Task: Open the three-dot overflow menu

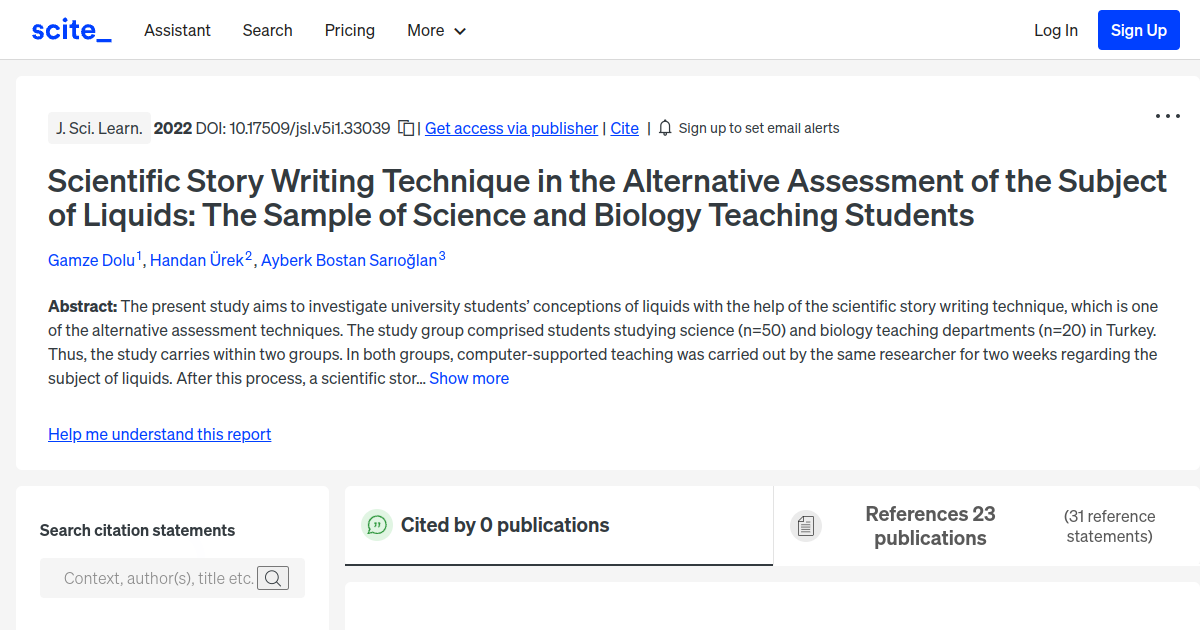Action: pos(1167,116)
